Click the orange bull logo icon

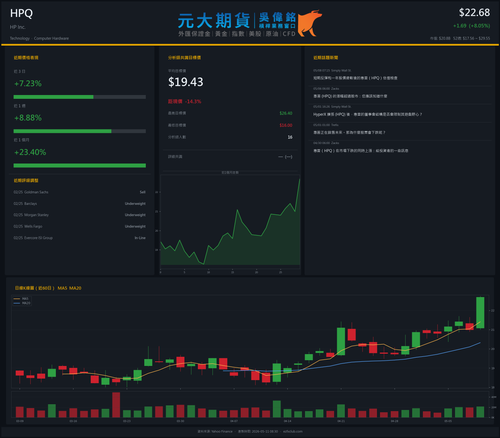[310, 23]
